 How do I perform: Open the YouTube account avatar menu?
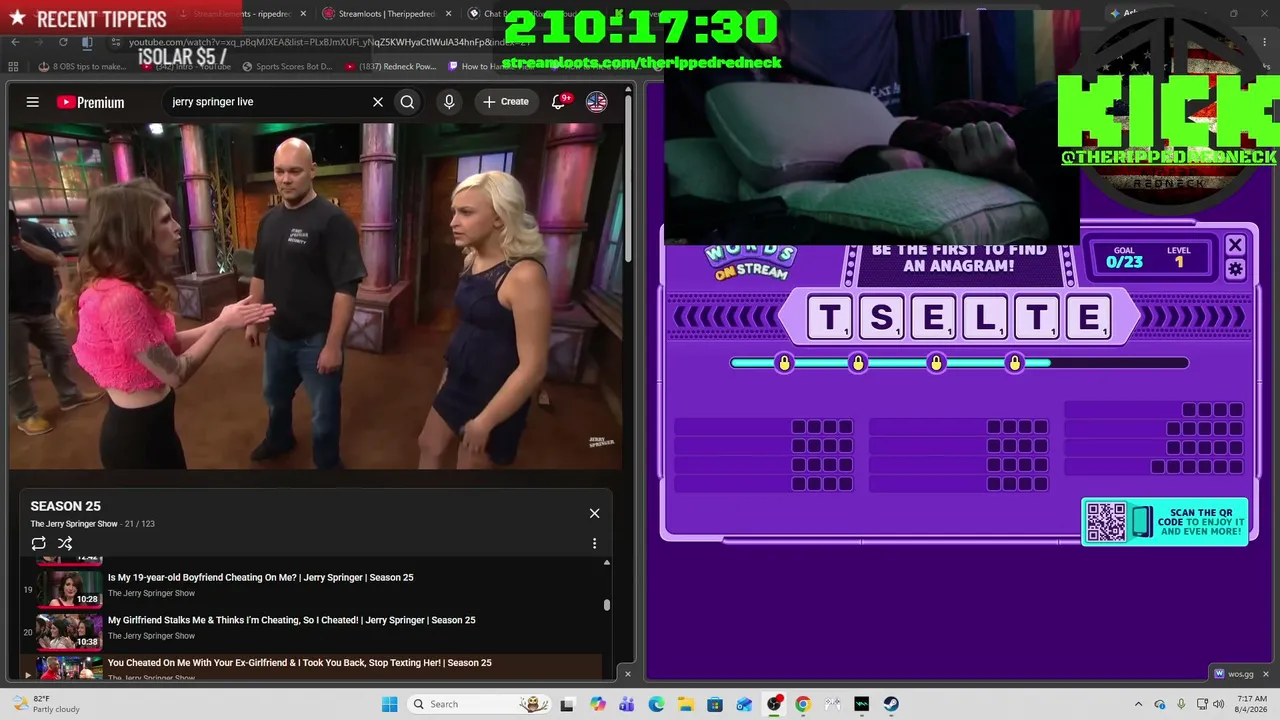tap(596, 102)
